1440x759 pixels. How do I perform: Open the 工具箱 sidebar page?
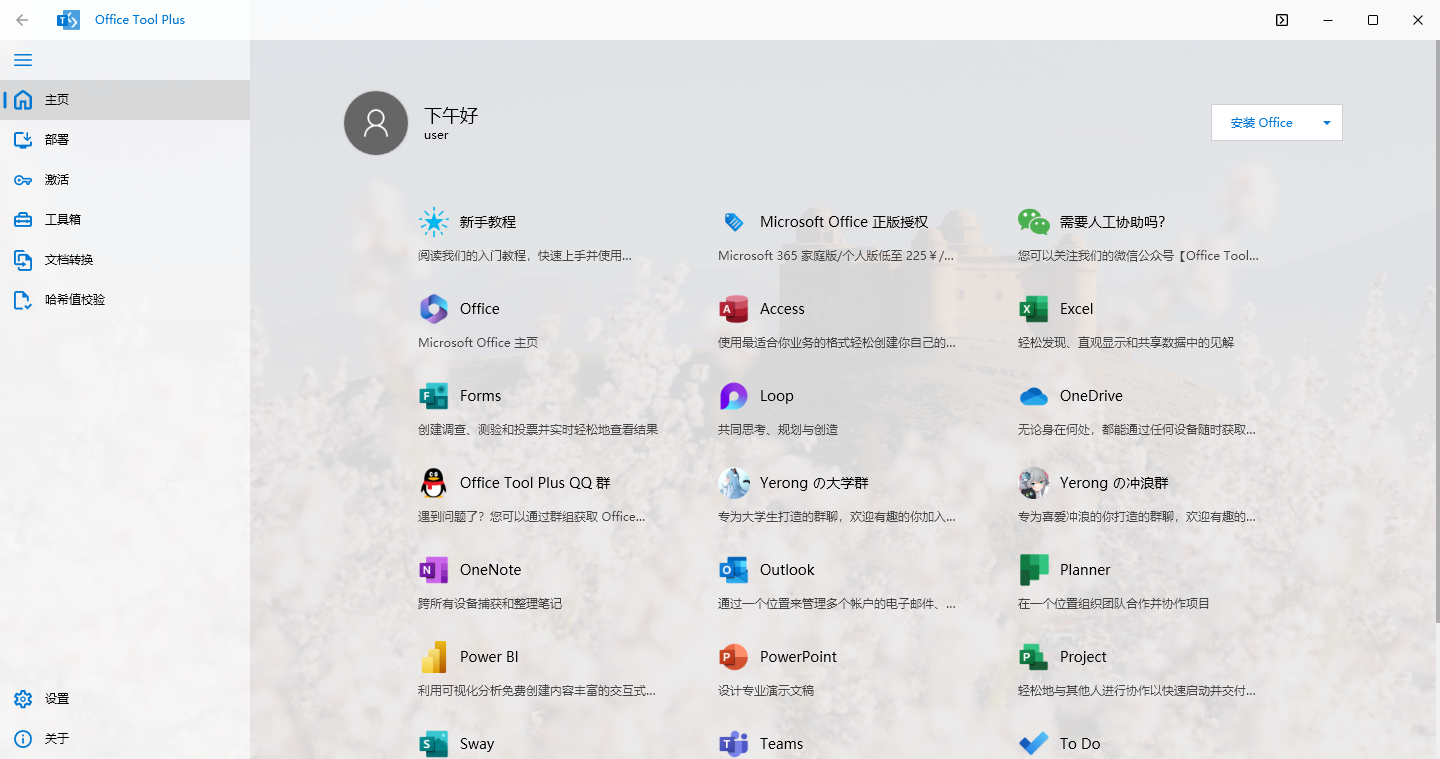click(60, 220)
